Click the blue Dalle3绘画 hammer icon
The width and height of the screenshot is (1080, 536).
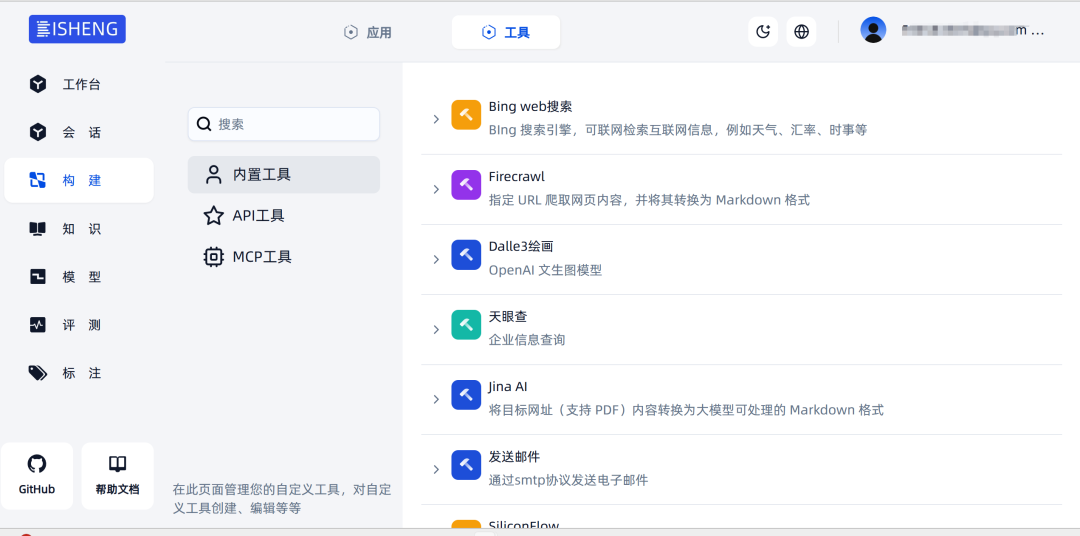click(466, 255)
